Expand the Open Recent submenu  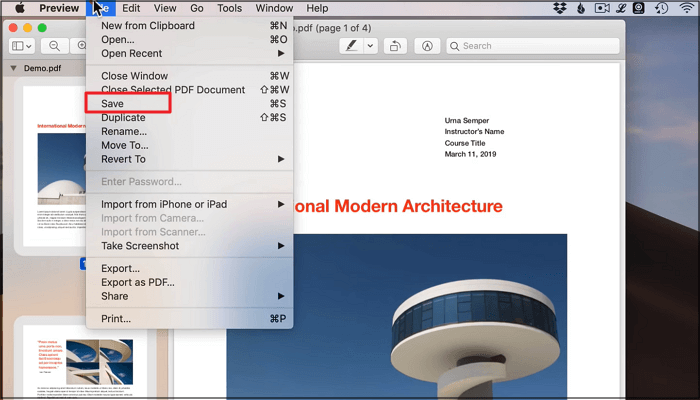pyautogui.click(x=189, y=53)
